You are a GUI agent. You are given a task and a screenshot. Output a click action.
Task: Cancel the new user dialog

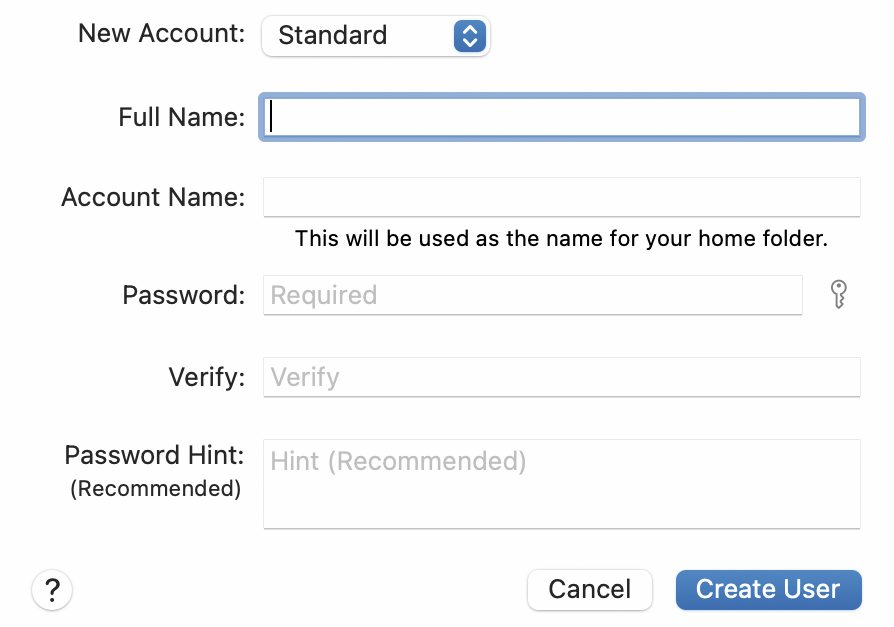[x=590, y=589]
